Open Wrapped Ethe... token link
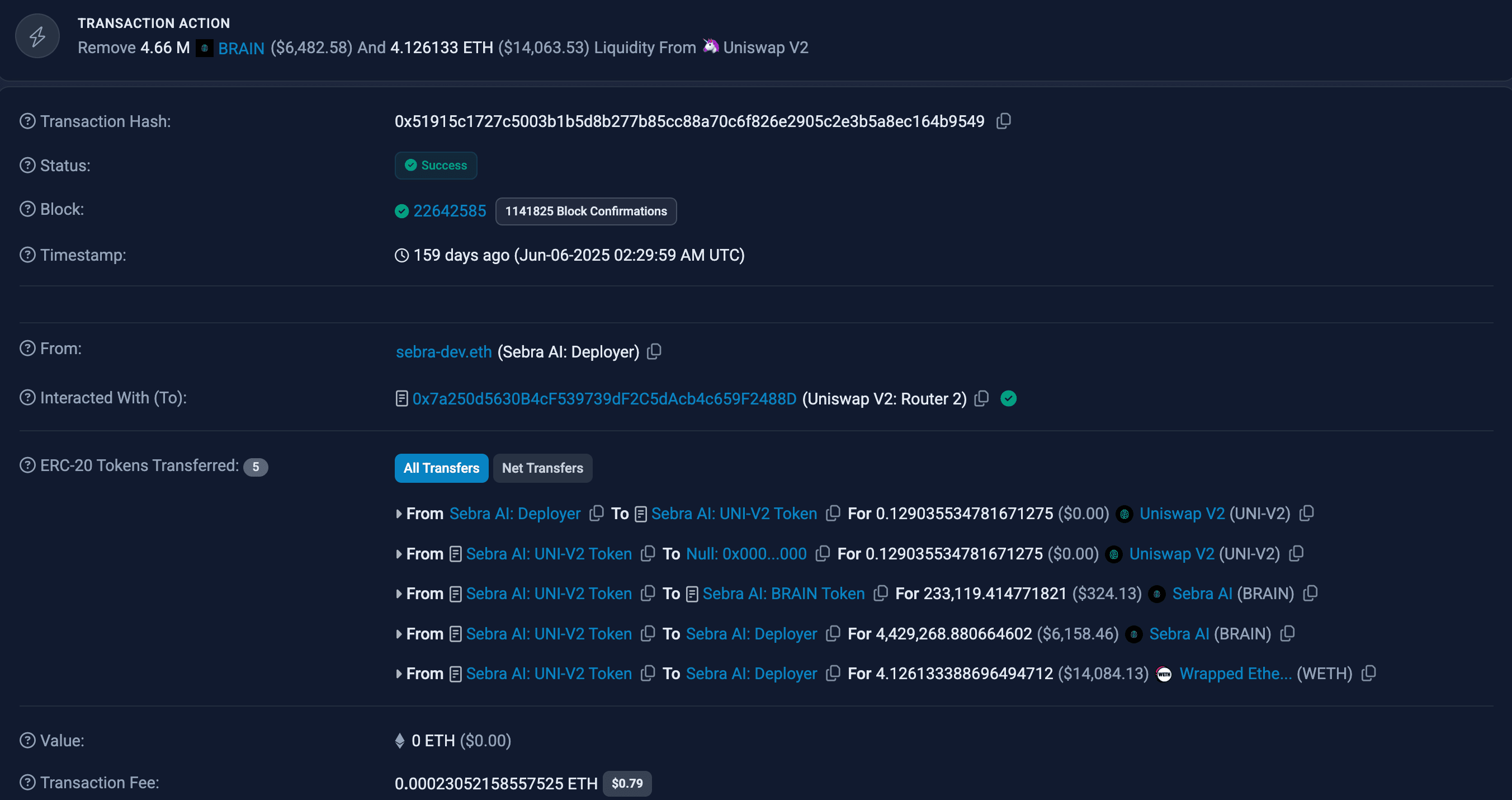The image size is (1512, 800). point(1236,673)
